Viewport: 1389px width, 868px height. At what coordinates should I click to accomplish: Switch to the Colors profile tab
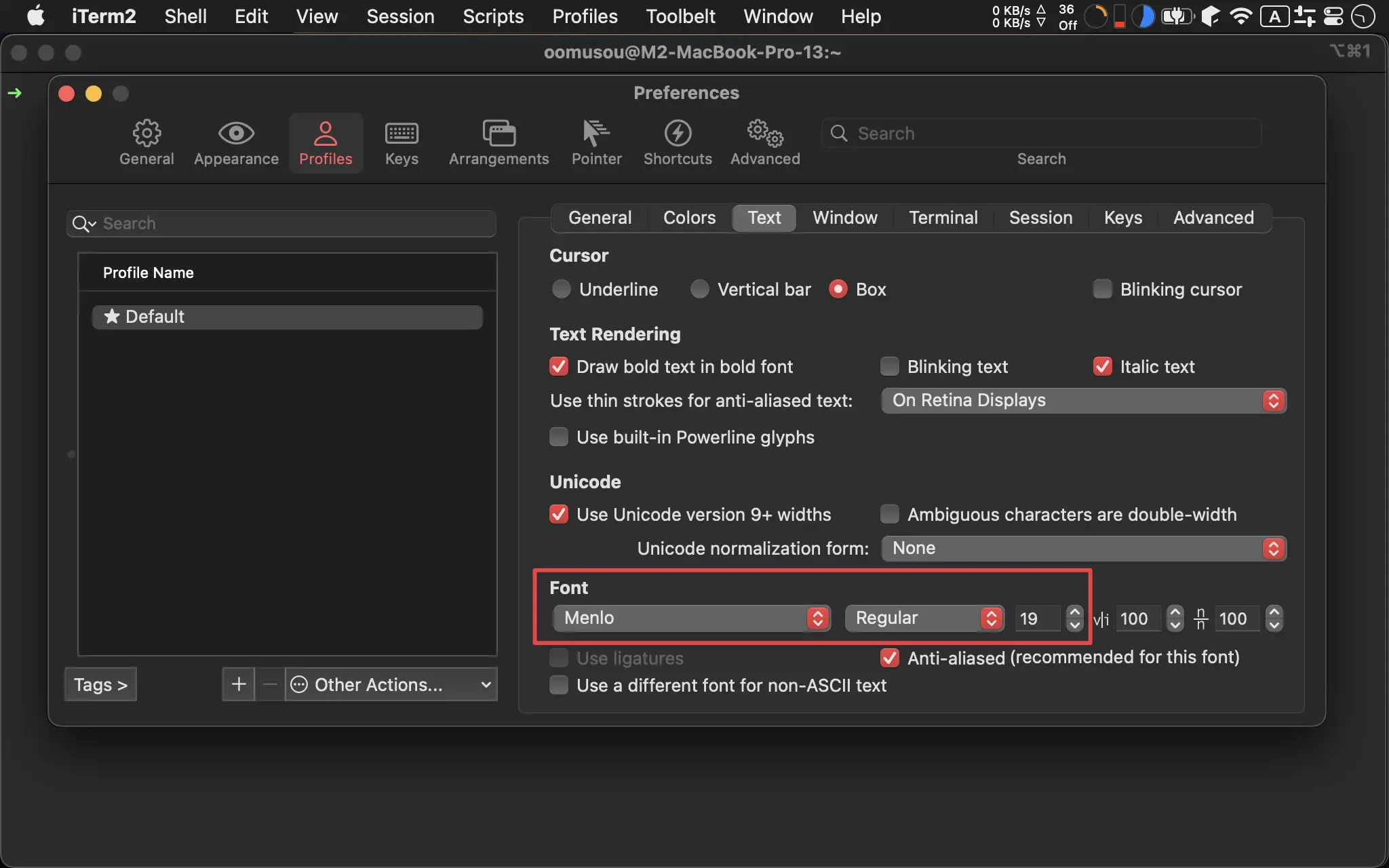689,218
